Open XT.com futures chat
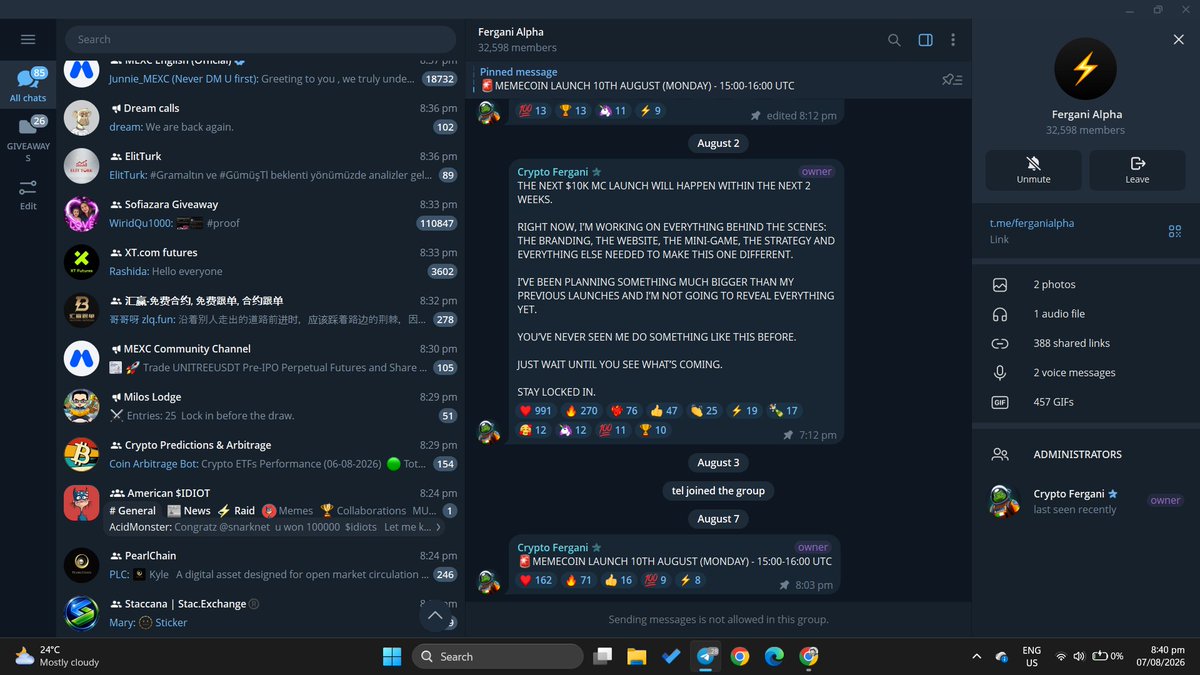The image size is (1200, 675). [x=260, y=261]
